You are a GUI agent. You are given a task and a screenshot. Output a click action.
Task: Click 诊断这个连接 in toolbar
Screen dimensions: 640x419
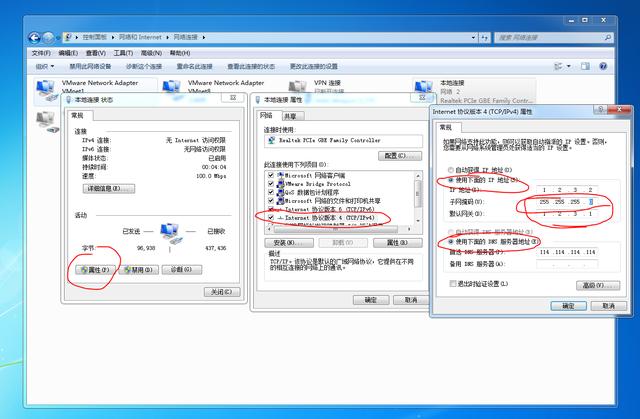click(x=144, y=66)
